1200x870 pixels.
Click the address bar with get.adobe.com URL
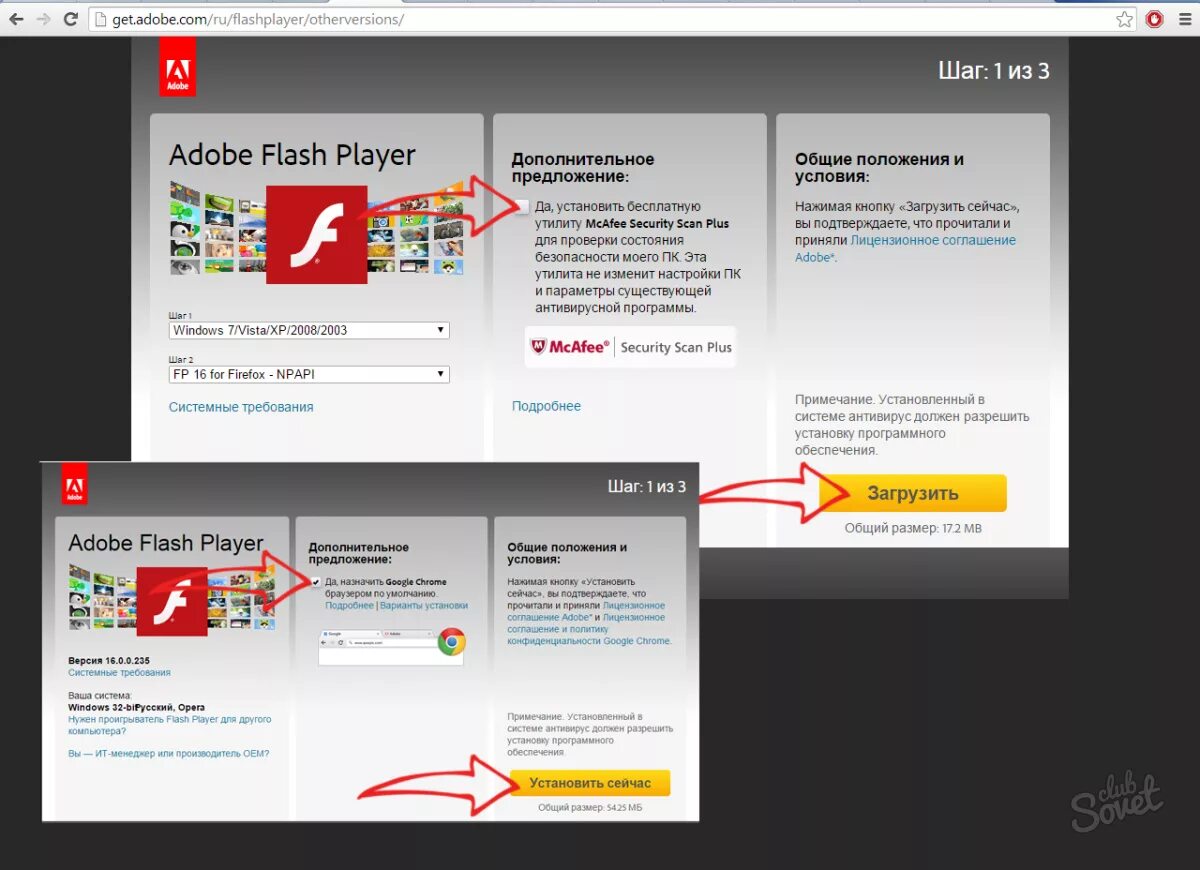tap(610, 19)
